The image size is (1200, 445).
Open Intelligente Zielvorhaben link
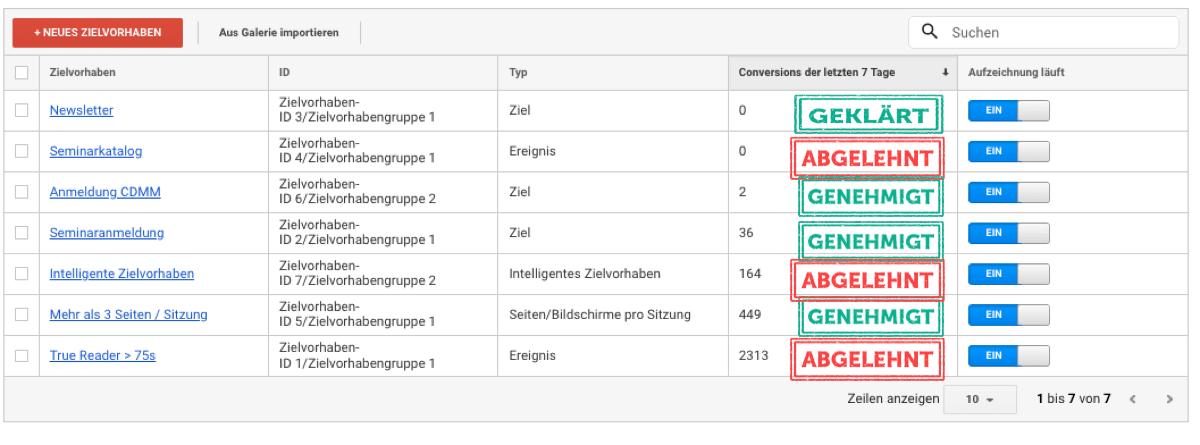122,273
